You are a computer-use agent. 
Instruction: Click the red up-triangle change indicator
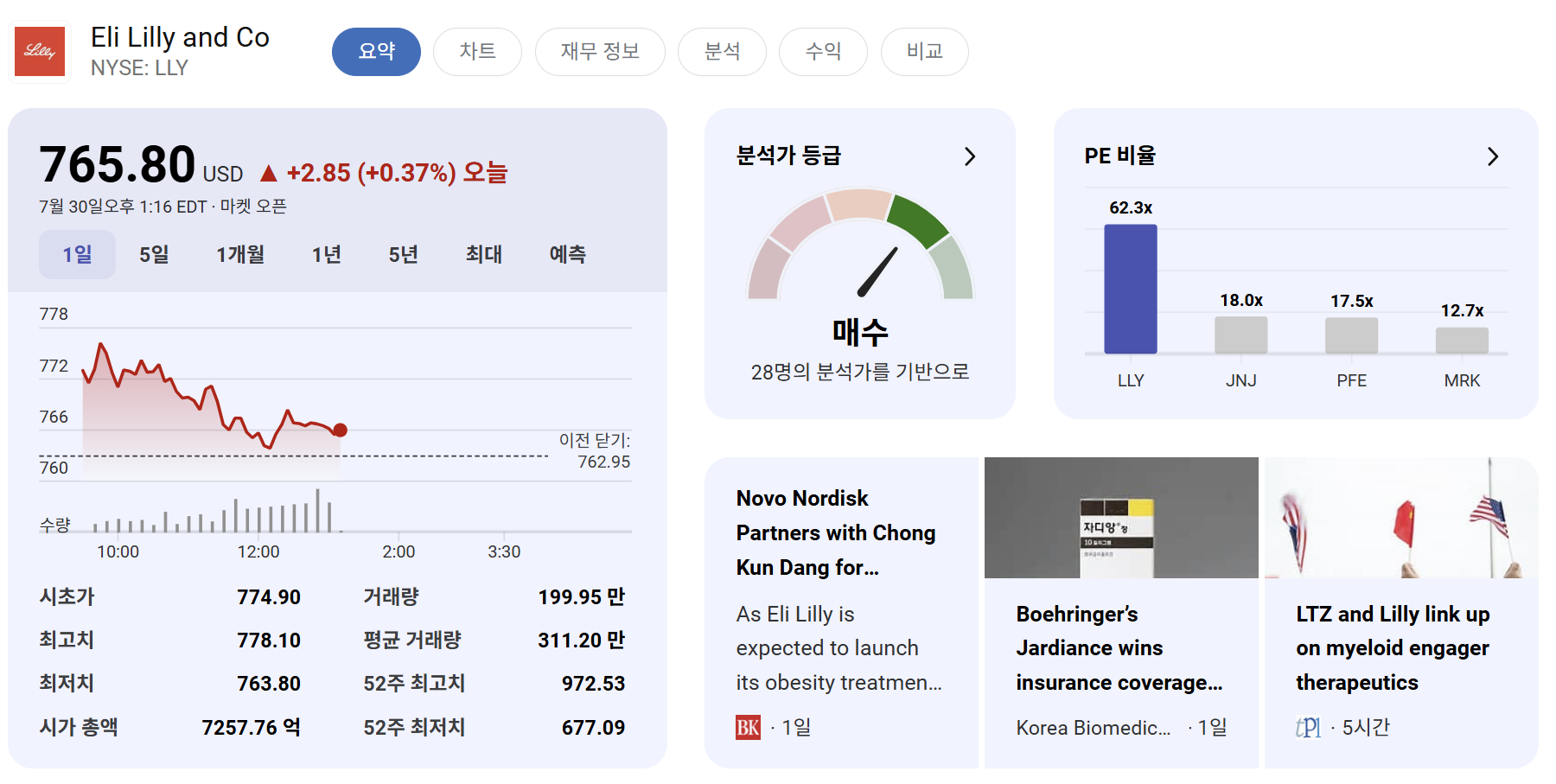pos(269,174)
